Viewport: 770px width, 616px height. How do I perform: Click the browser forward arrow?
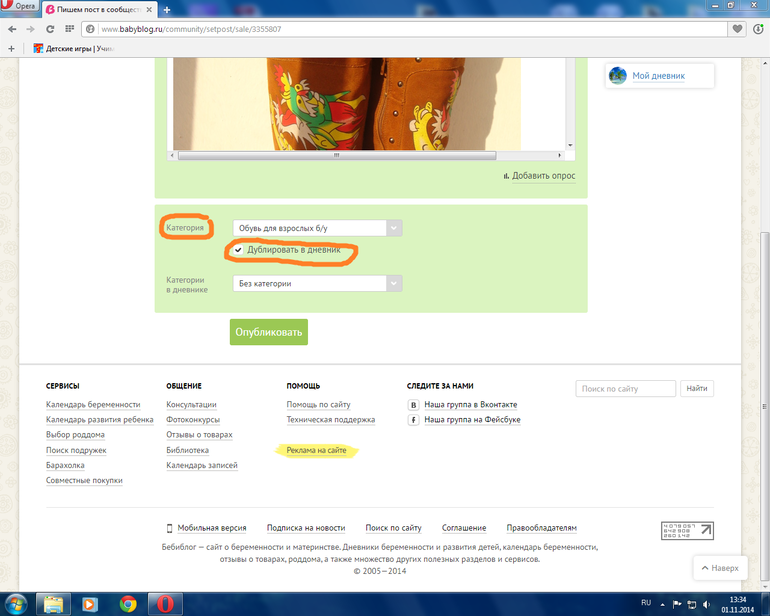(x=31, y=29)
